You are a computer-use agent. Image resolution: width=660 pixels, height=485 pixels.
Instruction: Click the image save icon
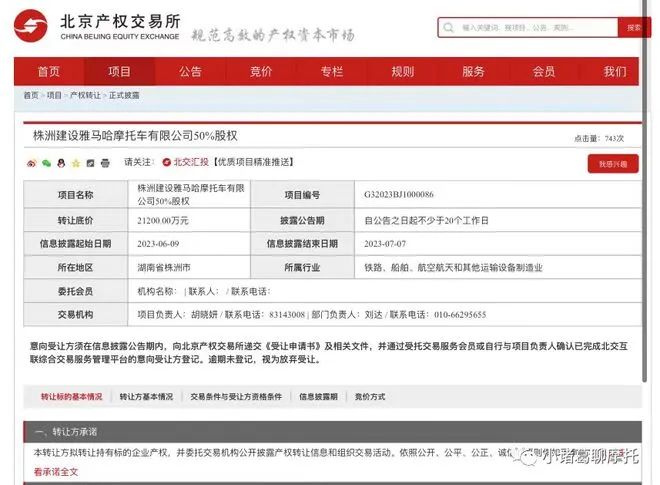click(x=90, y=163)
